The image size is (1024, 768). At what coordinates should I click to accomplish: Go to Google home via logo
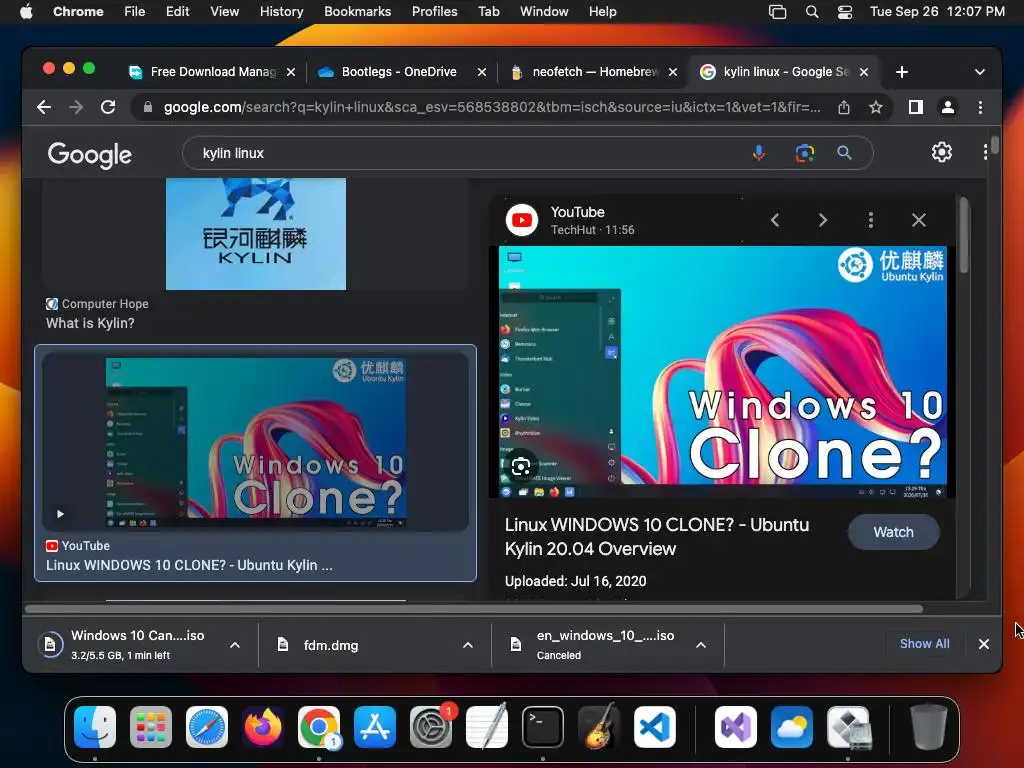tap(89, 154)
